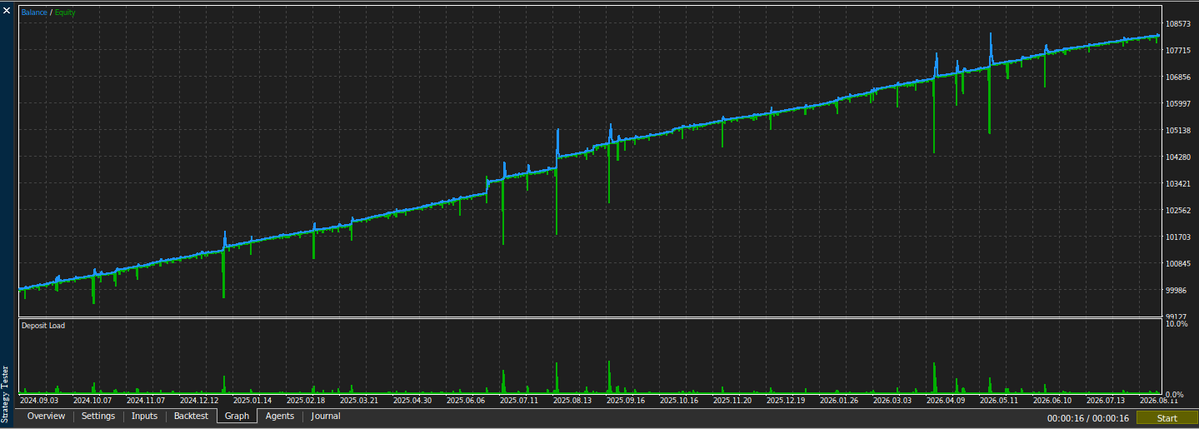
Task: Click the 2026.07.13 date label
Action: click(x=1106, y=400)
